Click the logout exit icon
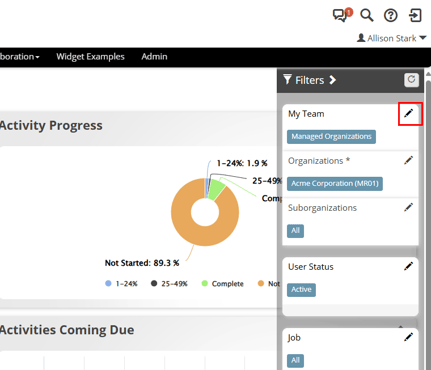Image resolution: width=431 pixels, height=370 pixels. (x=415, y=15)
